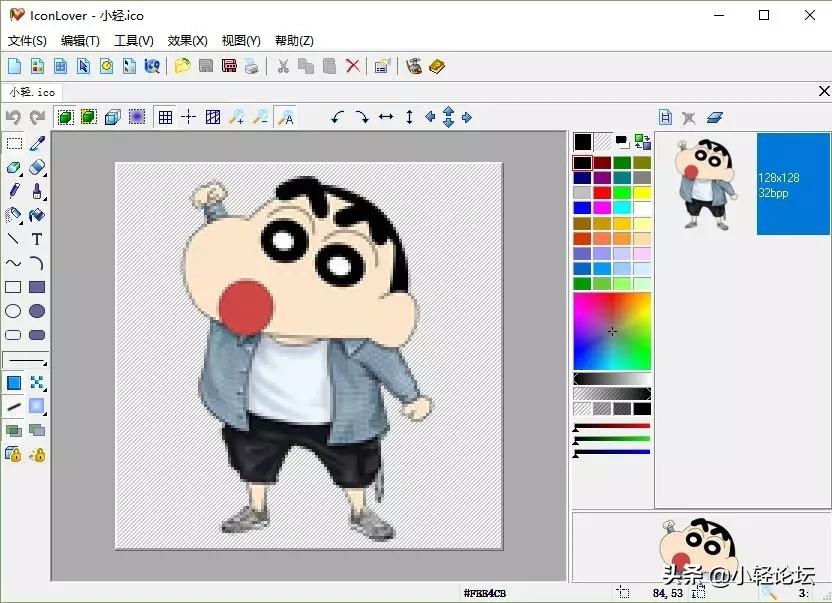Image resolution: width=832 pixels, height=603 pixels.
Task: Select the filled rectangle shape tool
Action: [x=37, y=287]
